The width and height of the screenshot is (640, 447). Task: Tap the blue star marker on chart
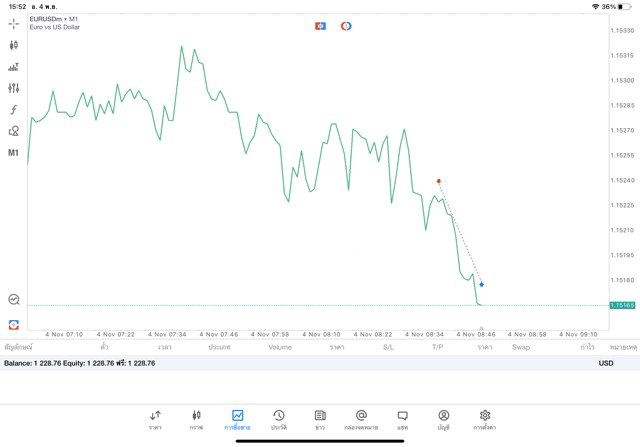point(481,284)
